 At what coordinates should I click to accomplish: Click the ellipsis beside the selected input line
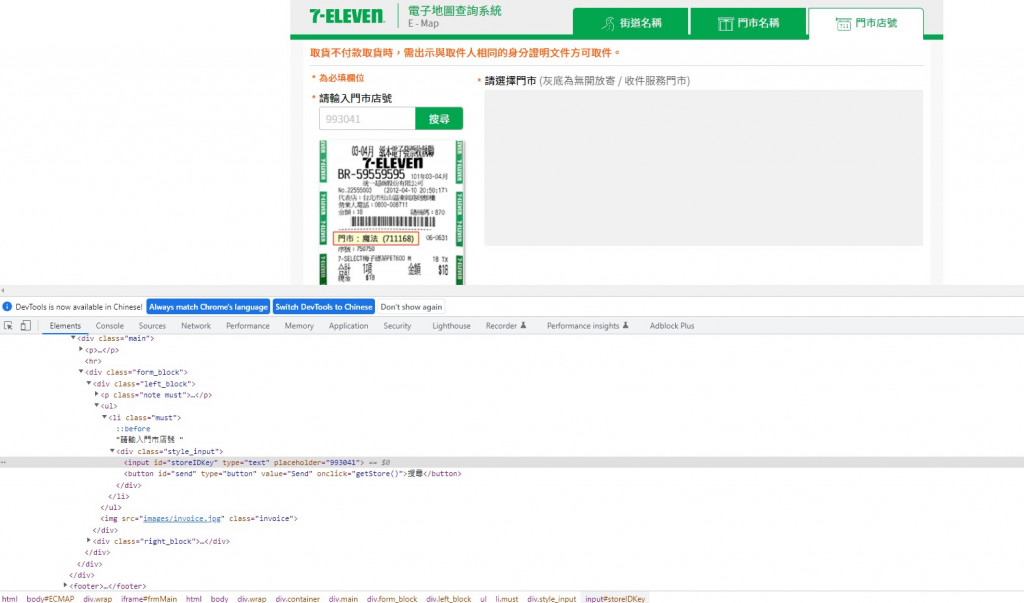click(3, 463)
